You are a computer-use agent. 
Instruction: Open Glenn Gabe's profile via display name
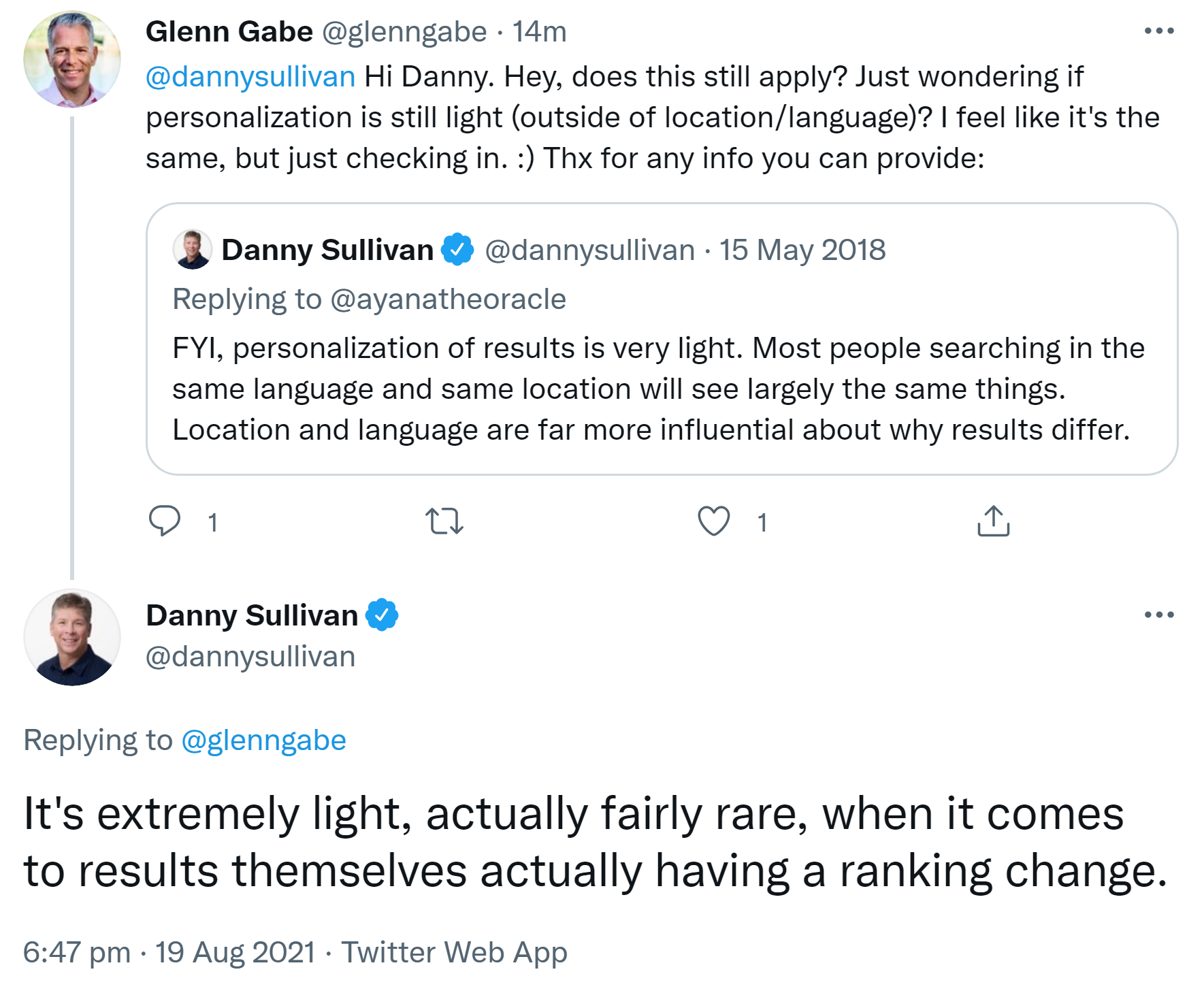(x=229, y=32)
